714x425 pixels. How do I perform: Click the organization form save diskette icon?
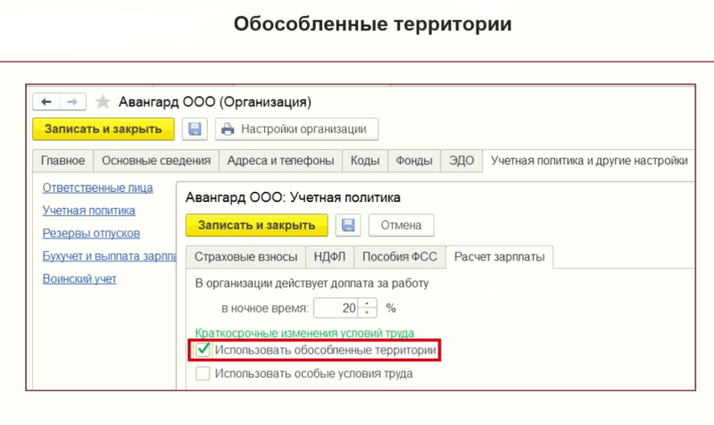pos(195,129)
